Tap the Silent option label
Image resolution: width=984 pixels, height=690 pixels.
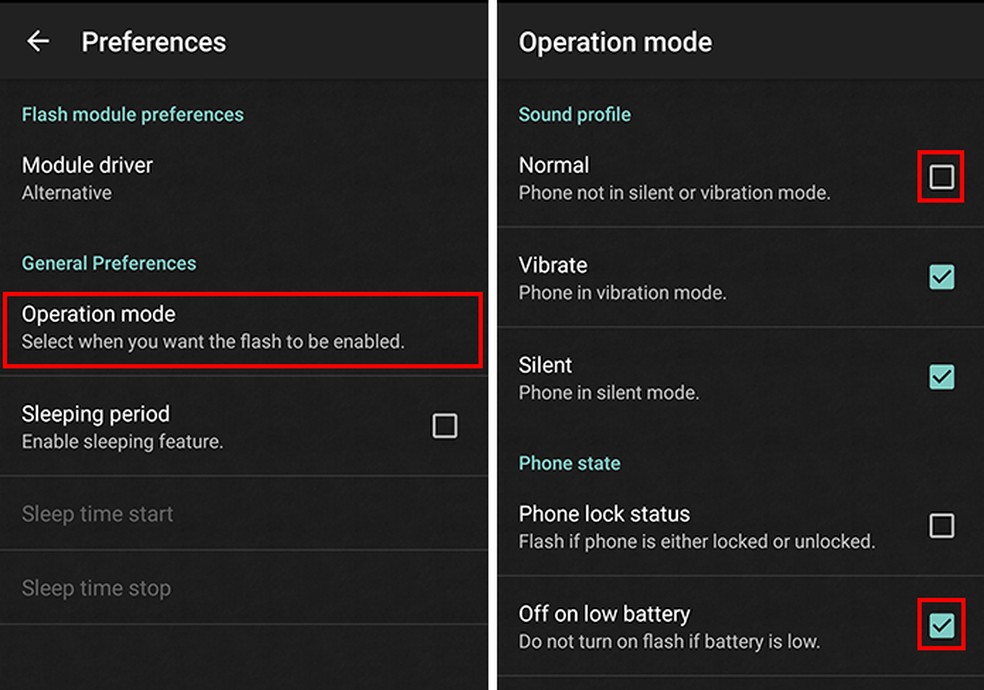pos(545,365)
